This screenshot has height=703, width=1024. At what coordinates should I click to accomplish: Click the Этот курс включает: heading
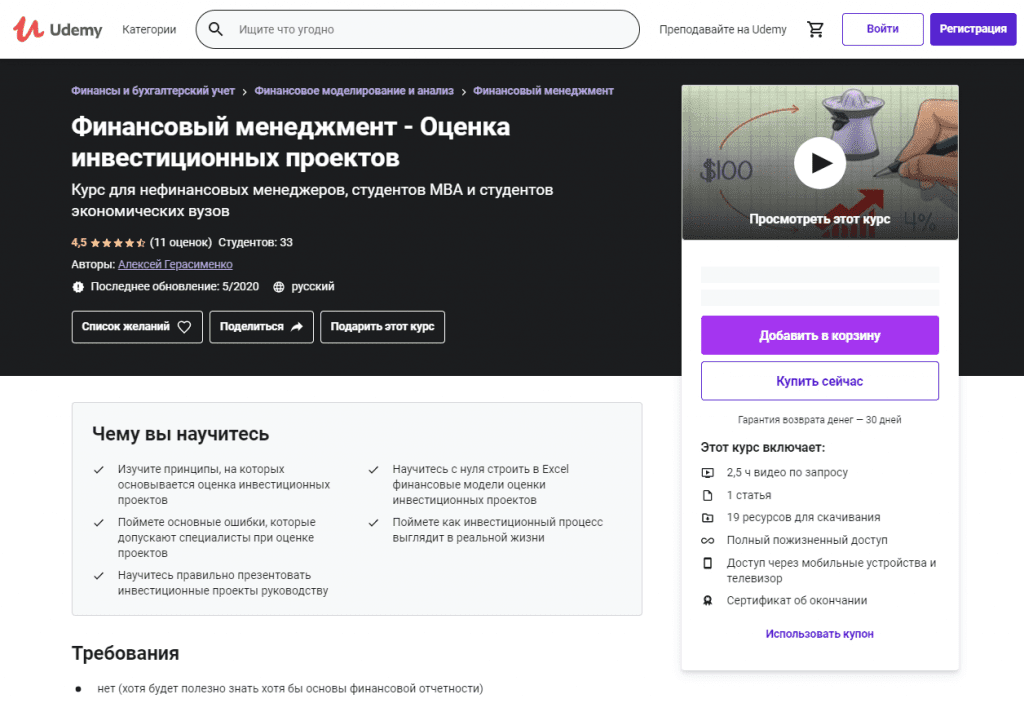click(763, 448)
